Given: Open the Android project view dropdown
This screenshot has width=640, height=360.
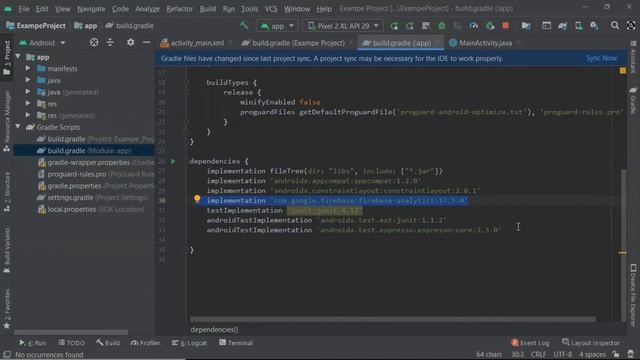Looking at the screenshot, I should pyautogui.click(x=42, y=42).
